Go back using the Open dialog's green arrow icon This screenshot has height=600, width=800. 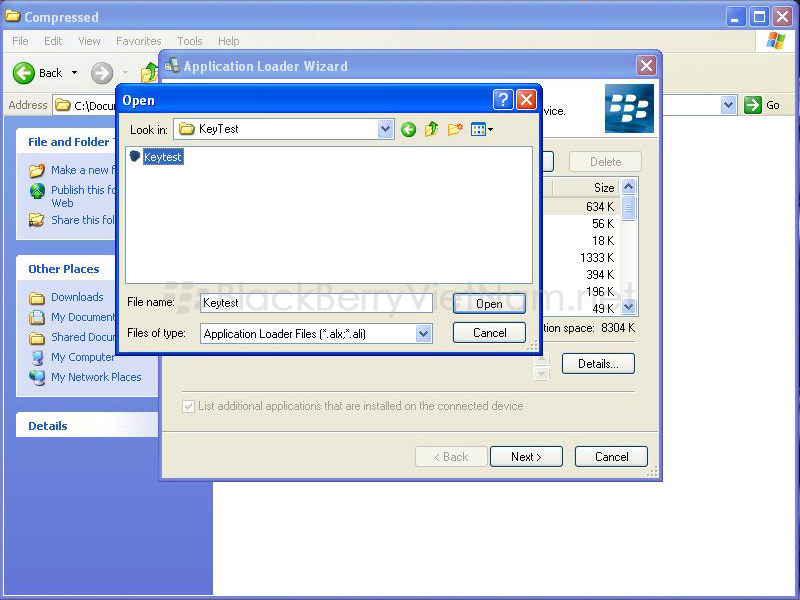[x=408, y=130]
